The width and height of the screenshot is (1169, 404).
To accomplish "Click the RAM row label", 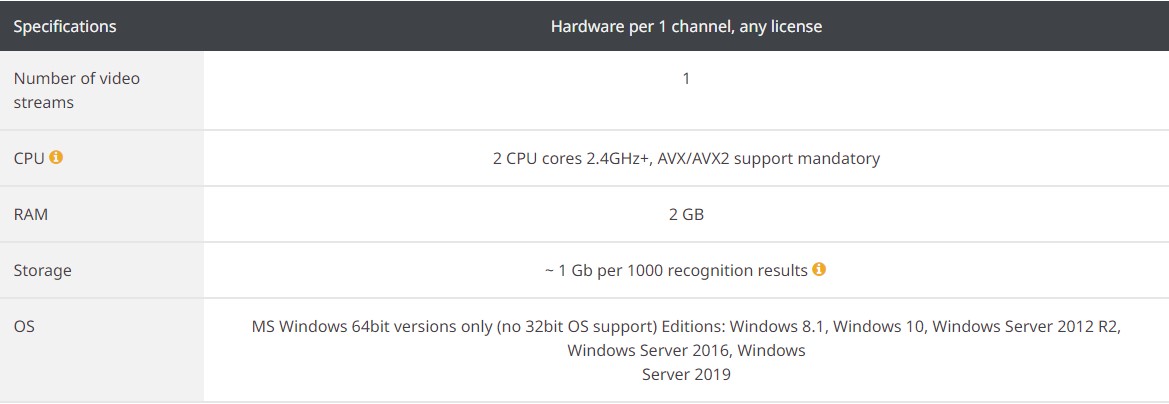I will coord(31,214).
